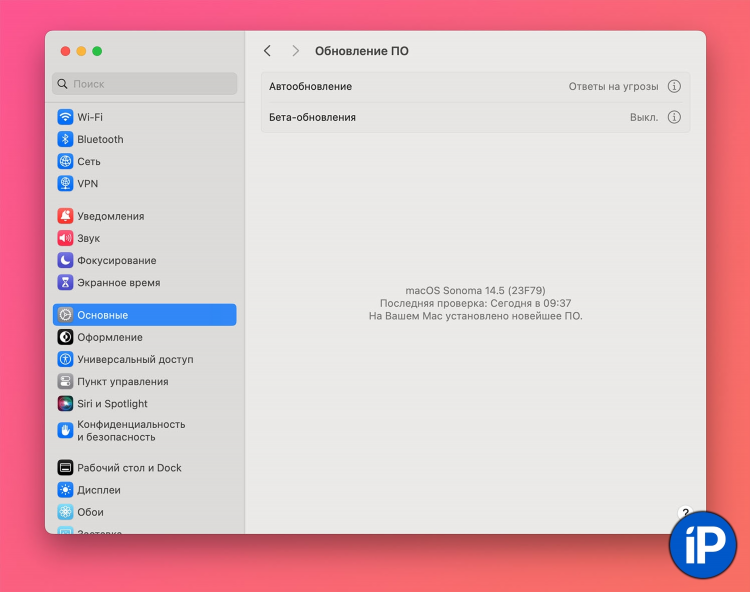Image resolution: width=750 pixels, height=592 pixels.
Task: Open Wi-Fi settings
Action: point(144,117)
